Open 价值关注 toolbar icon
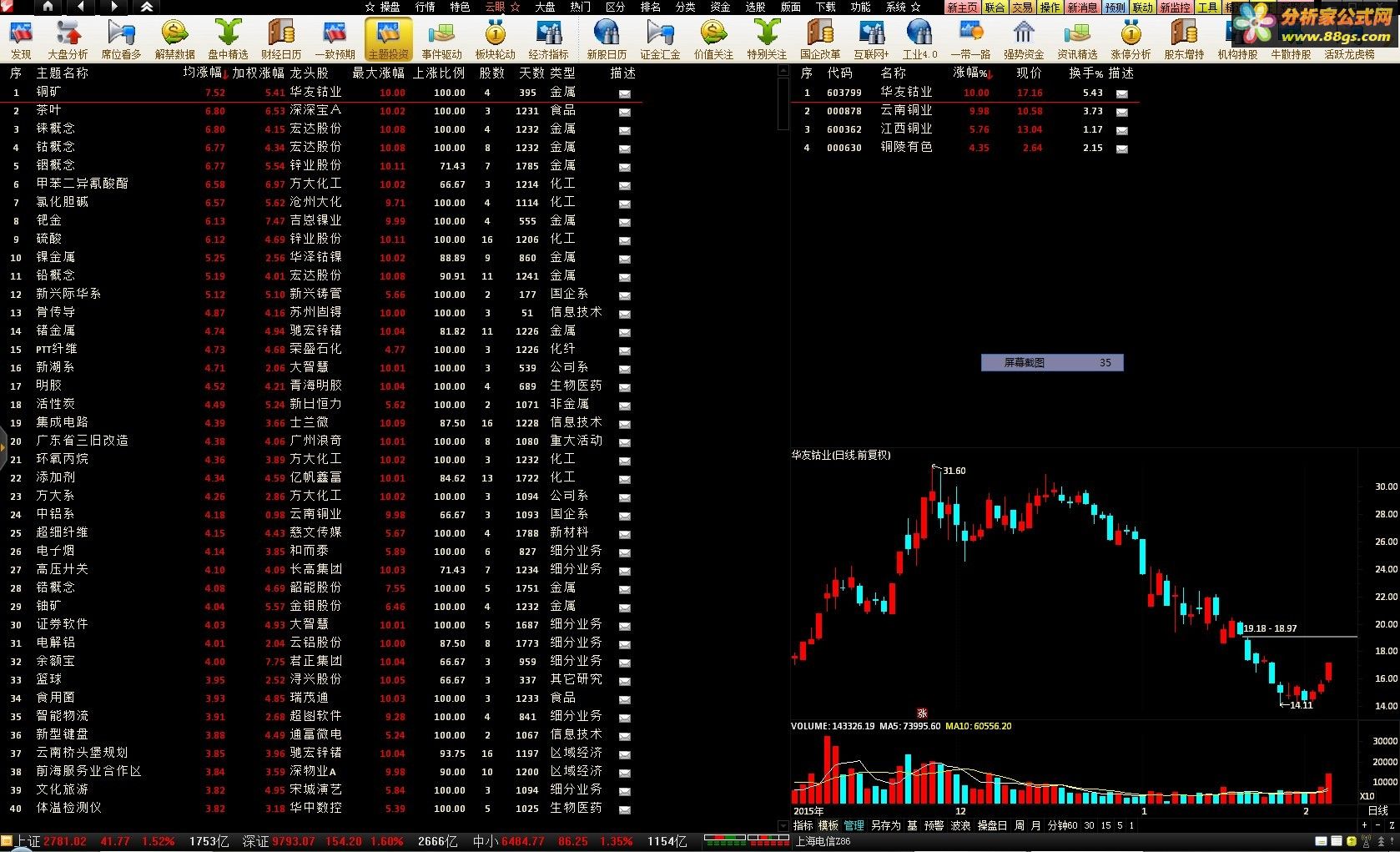The width and height of the screenshot is (1400, 852). pos(713,40)
